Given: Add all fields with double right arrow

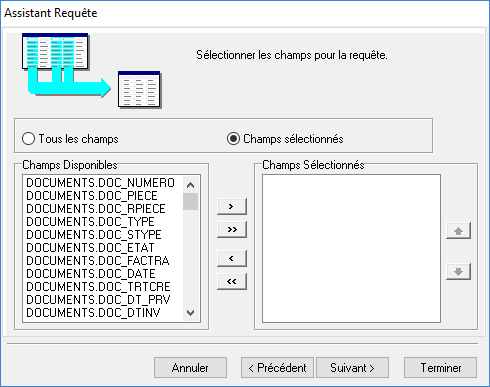Looking at the screenshot, I should tap(232, 229).
